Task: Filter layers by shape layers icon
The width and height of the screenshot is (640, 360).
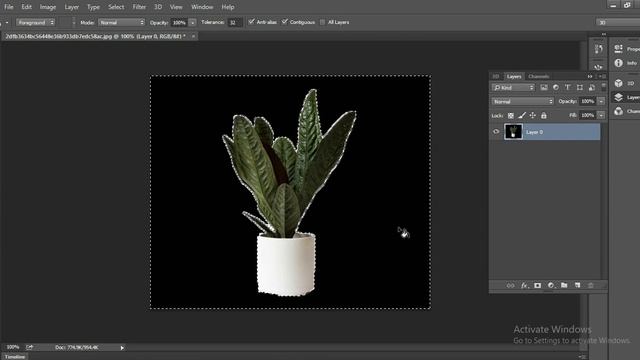Action: tap(580, 88)
